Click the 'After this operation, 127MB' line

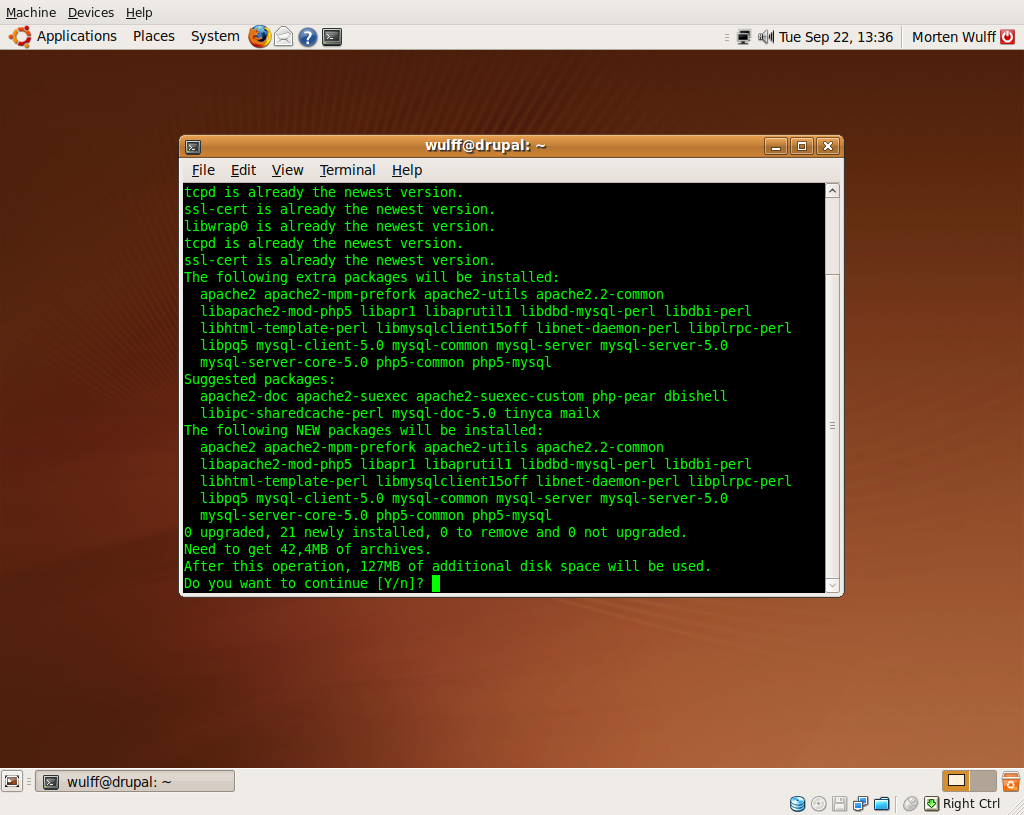[447, 566]
